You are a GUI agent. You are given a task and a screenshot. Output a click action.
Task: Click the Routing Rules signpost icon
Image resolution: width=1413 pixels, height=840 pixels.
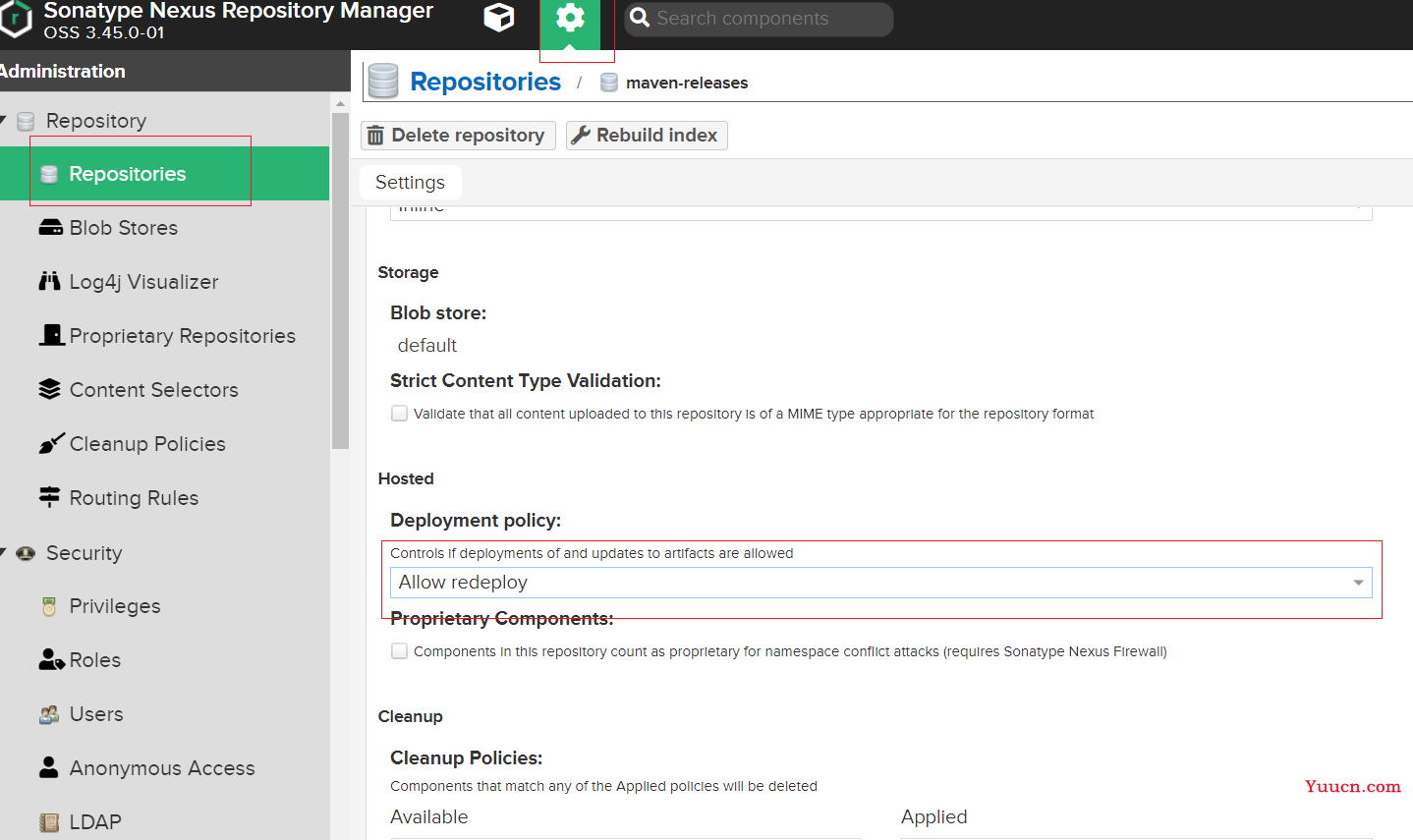coord(49,497)
